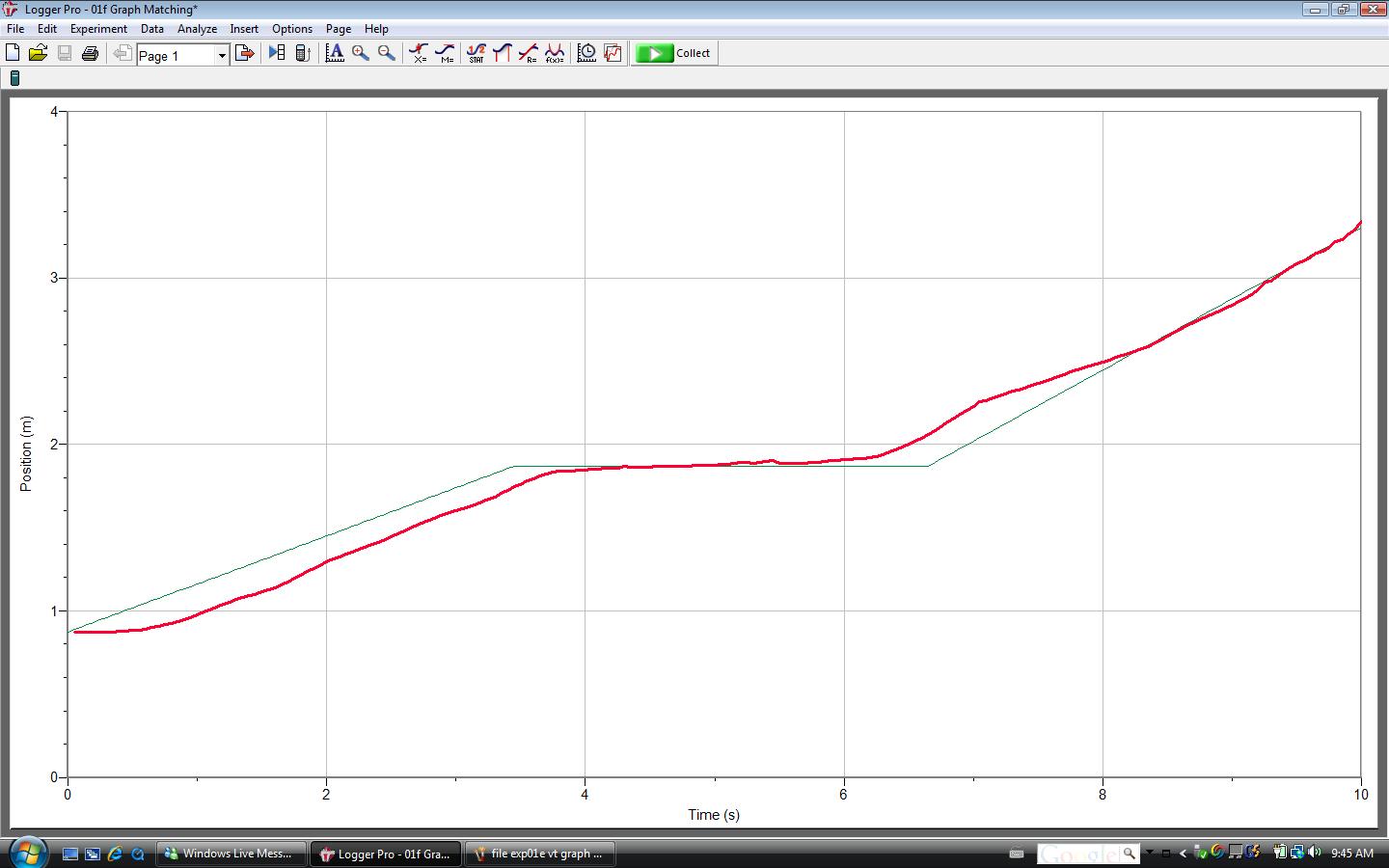Click the Zoom Out magnifier icon
Image resolution: width=1389 pixels, height=868 pixels.
pyautogui.click(x=387, y=53)
